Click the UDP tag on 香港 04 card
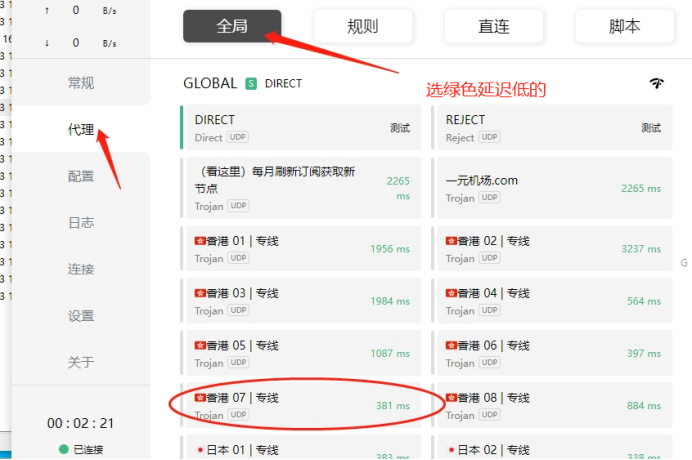Screen dimensions: 692x460 point(489,310)
